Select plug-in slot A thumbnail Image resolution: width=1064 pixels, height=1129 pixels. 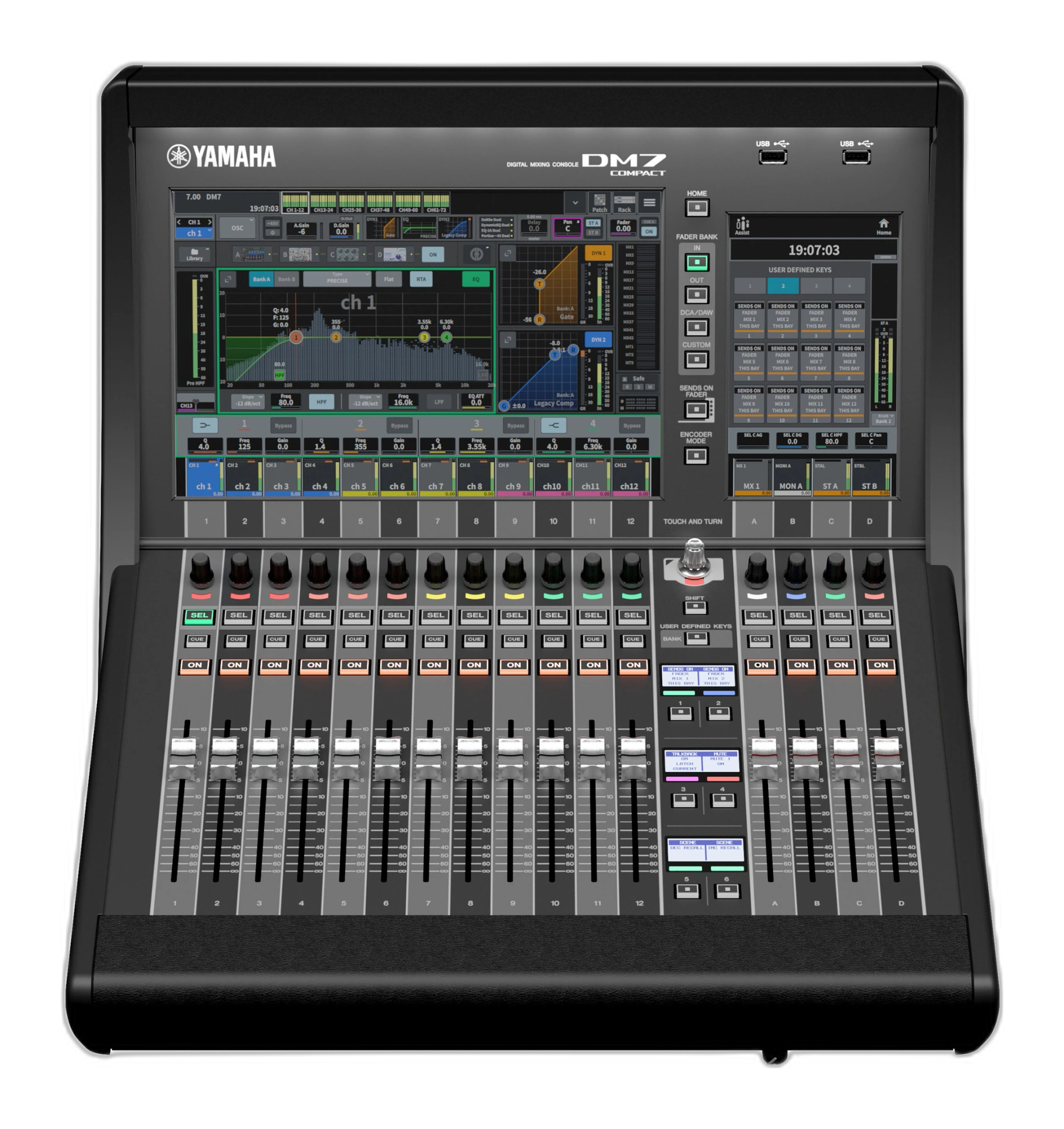[x=252, y=254]
